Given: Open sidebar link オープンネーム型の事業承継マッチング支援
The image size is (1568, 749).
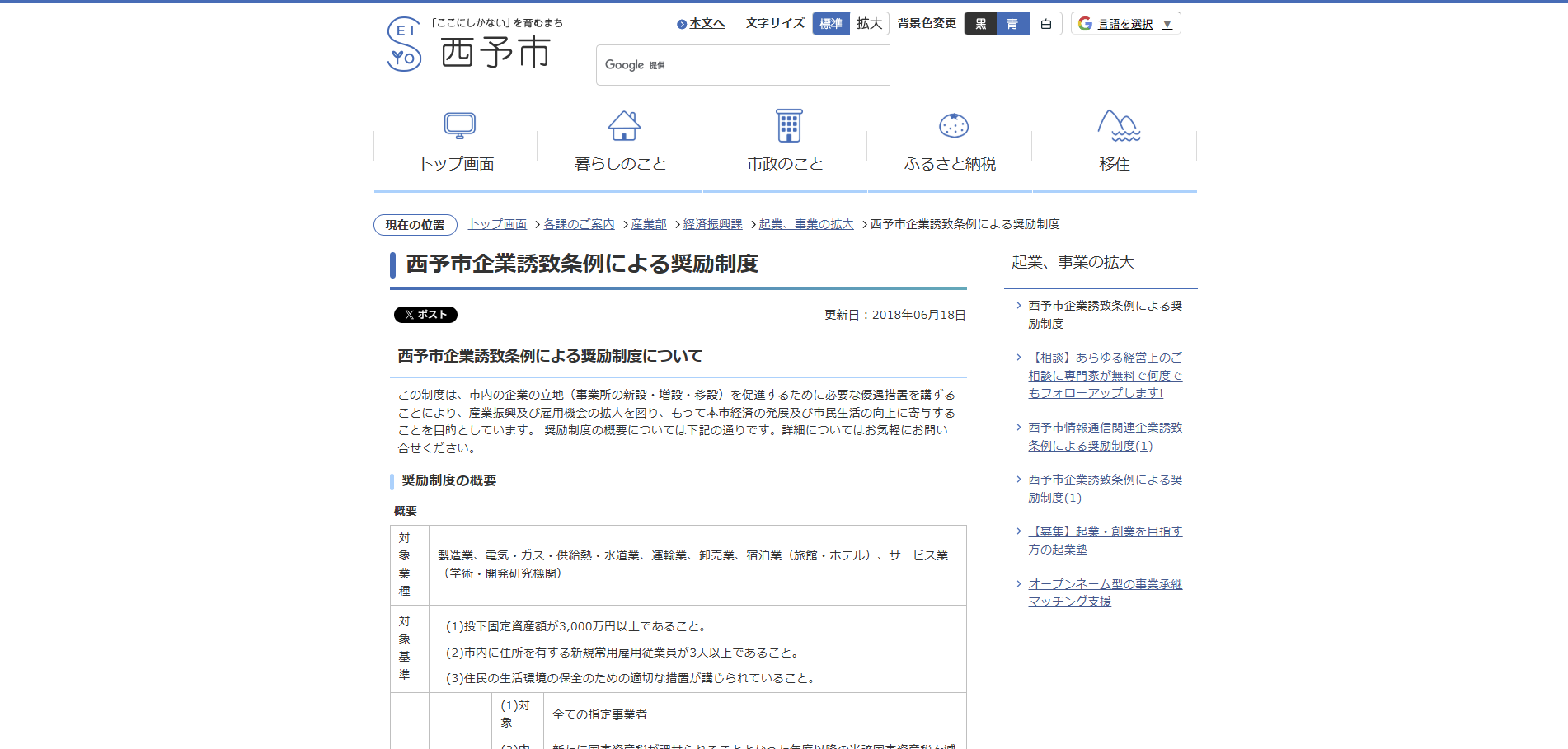Looking at the screenshot, I should pos(1105,592).
